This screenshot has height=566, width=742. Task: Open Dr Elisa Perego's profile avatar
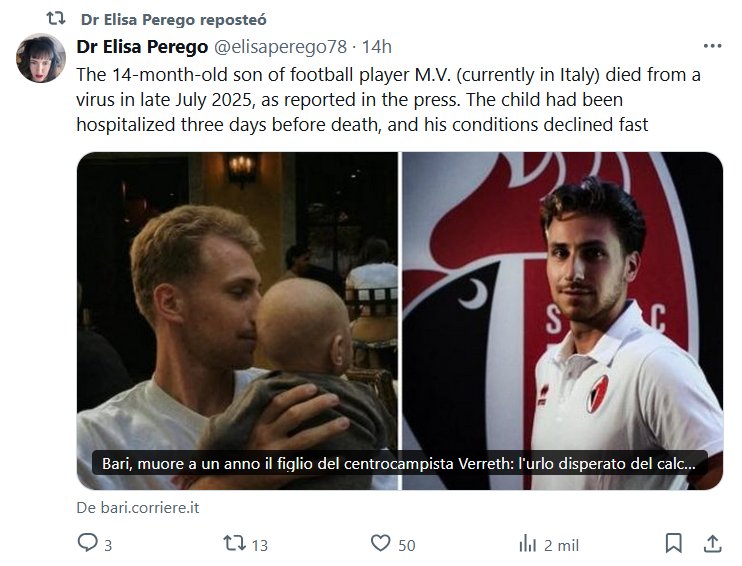pyautogui.click(x=41, y=58)
